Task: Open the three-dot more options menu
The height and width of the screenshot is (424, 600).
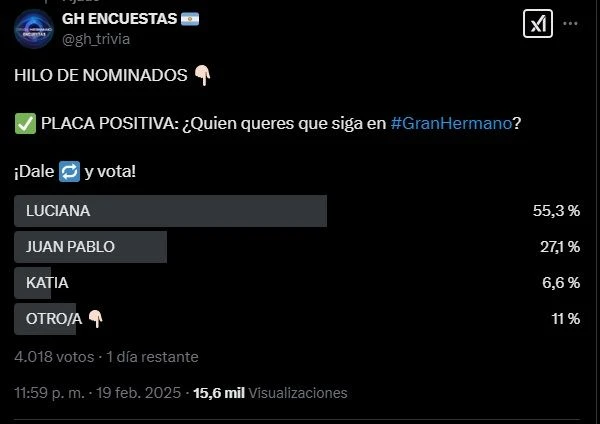Action: pos(571,22)
